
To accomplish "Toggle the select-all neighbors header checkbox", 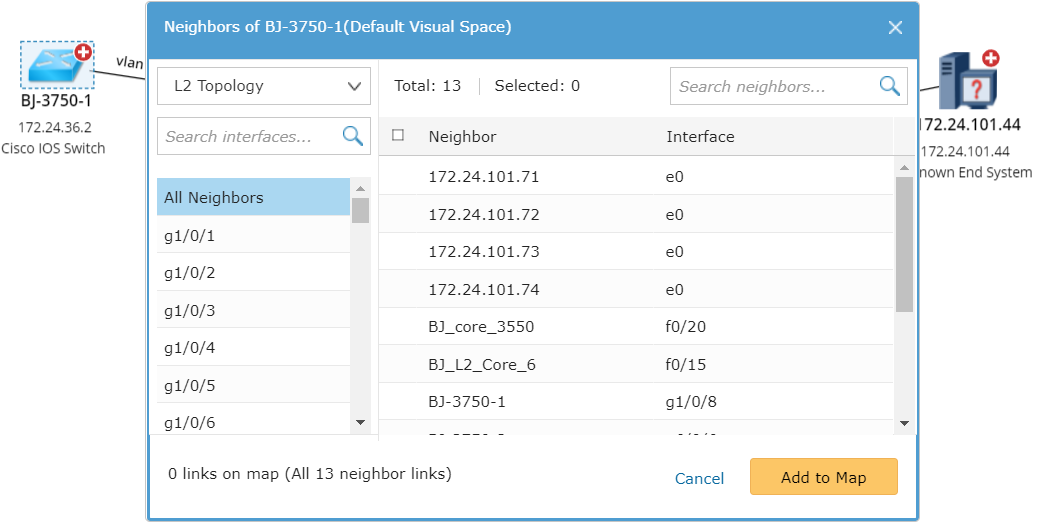I will pyautogui.click(x=398, y=136).
